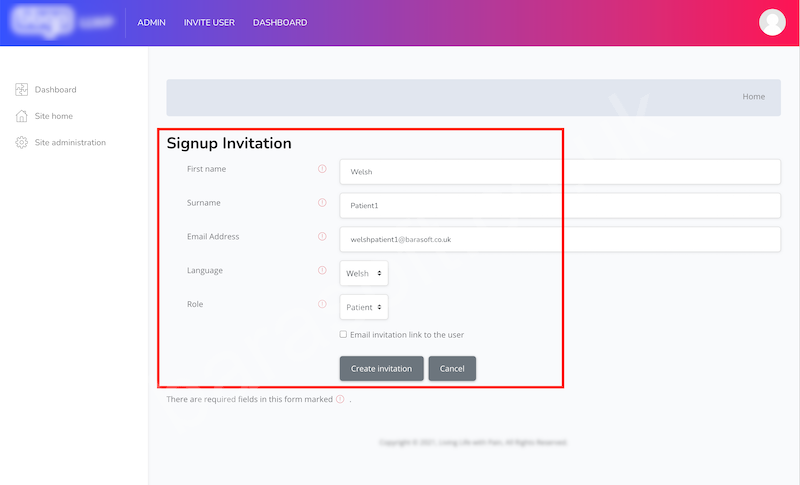Viewport: 800px width, 485px height.
Task: Open the ADMIN menu in top bar
Action: [x=152, y=22]
